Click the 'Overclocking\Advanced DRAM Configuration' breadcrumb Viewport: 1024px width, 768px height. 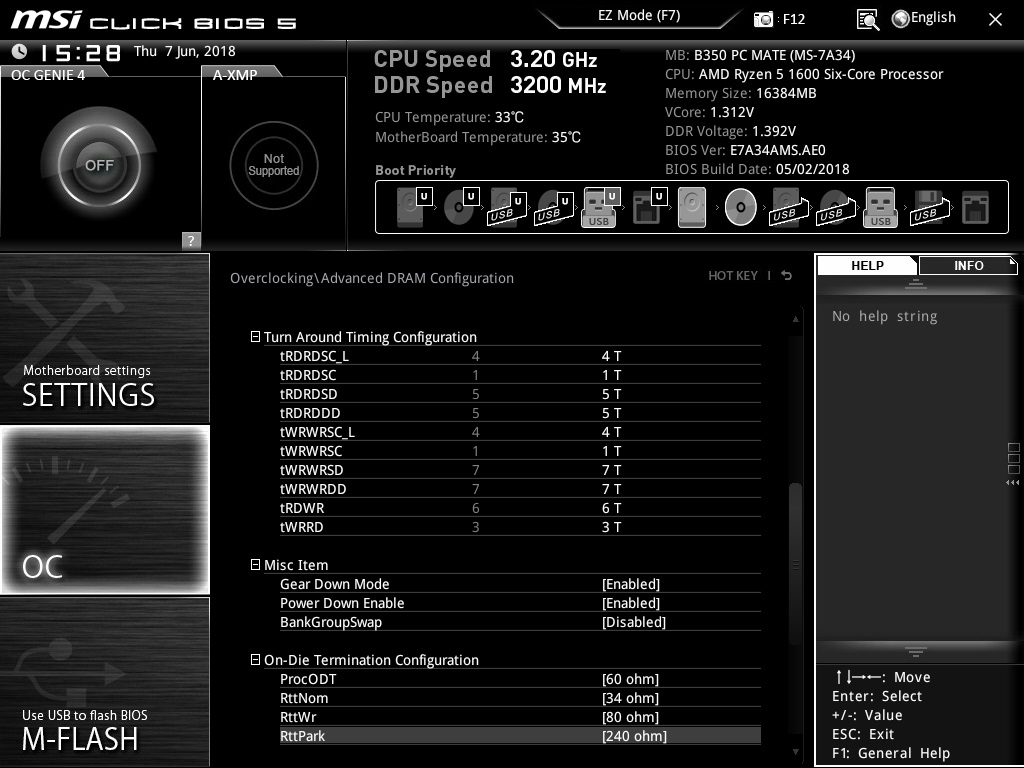pyautogui.click(x=372, y=278)
